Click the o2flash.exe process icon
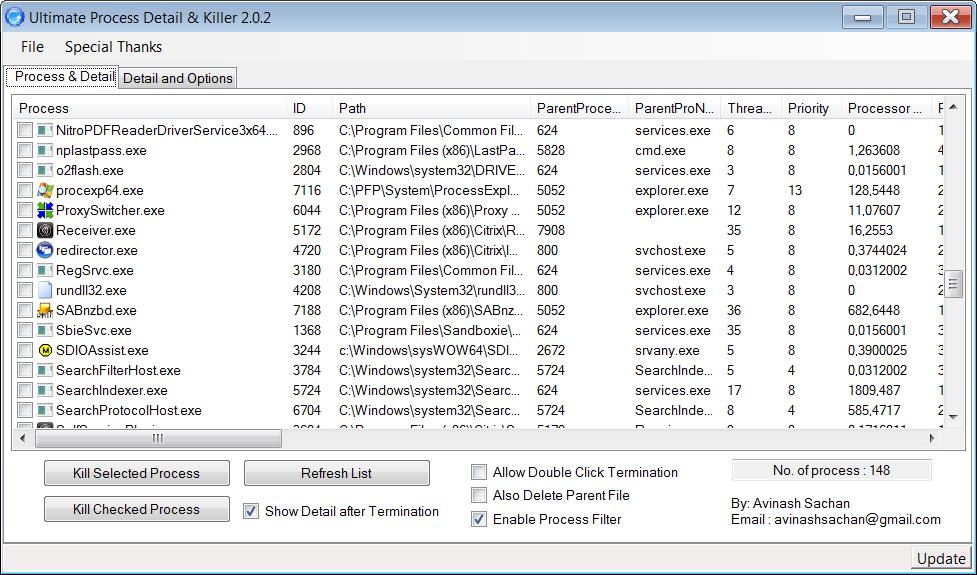977x575 pixels. pos(45,170)
